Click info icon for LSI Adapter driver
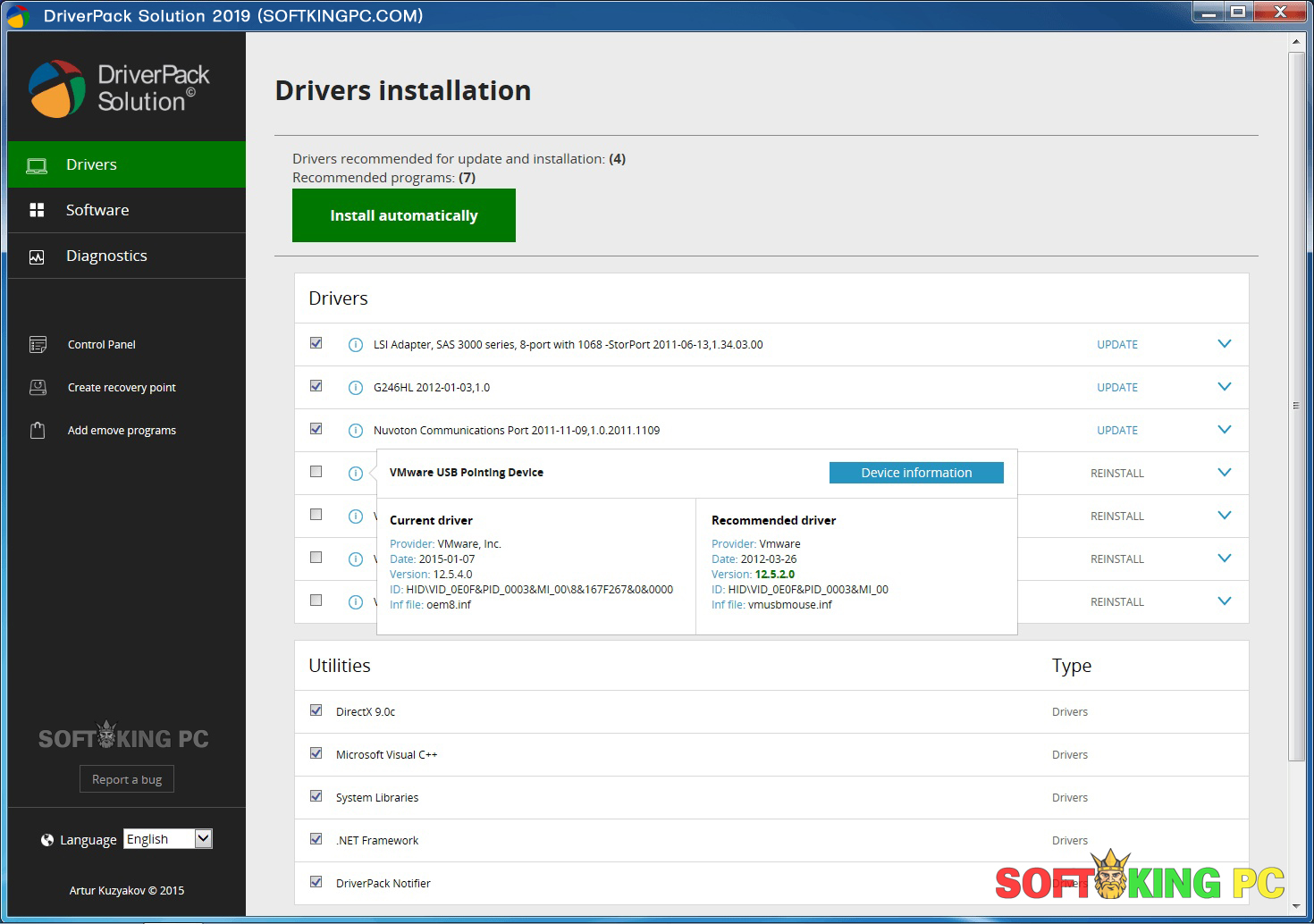 [355, 345]
